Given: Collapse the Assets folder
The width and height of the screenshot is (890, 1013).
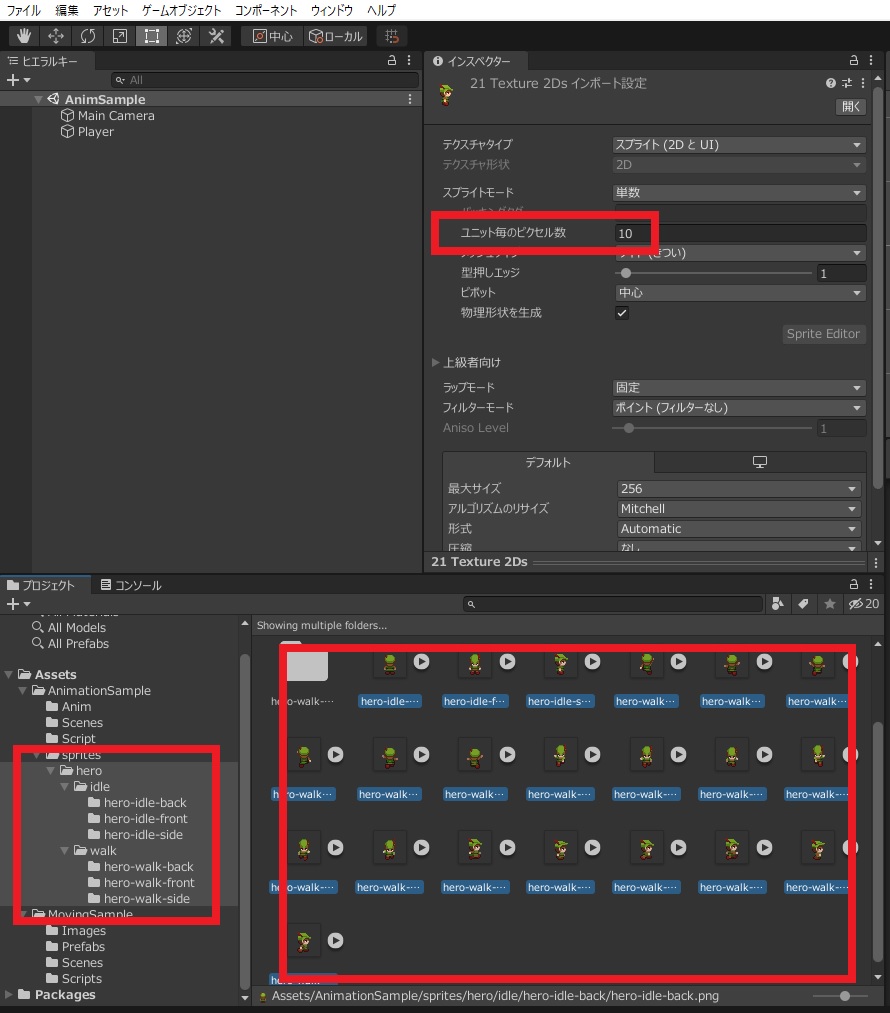Looking at the screenshot, I should 8,674.
